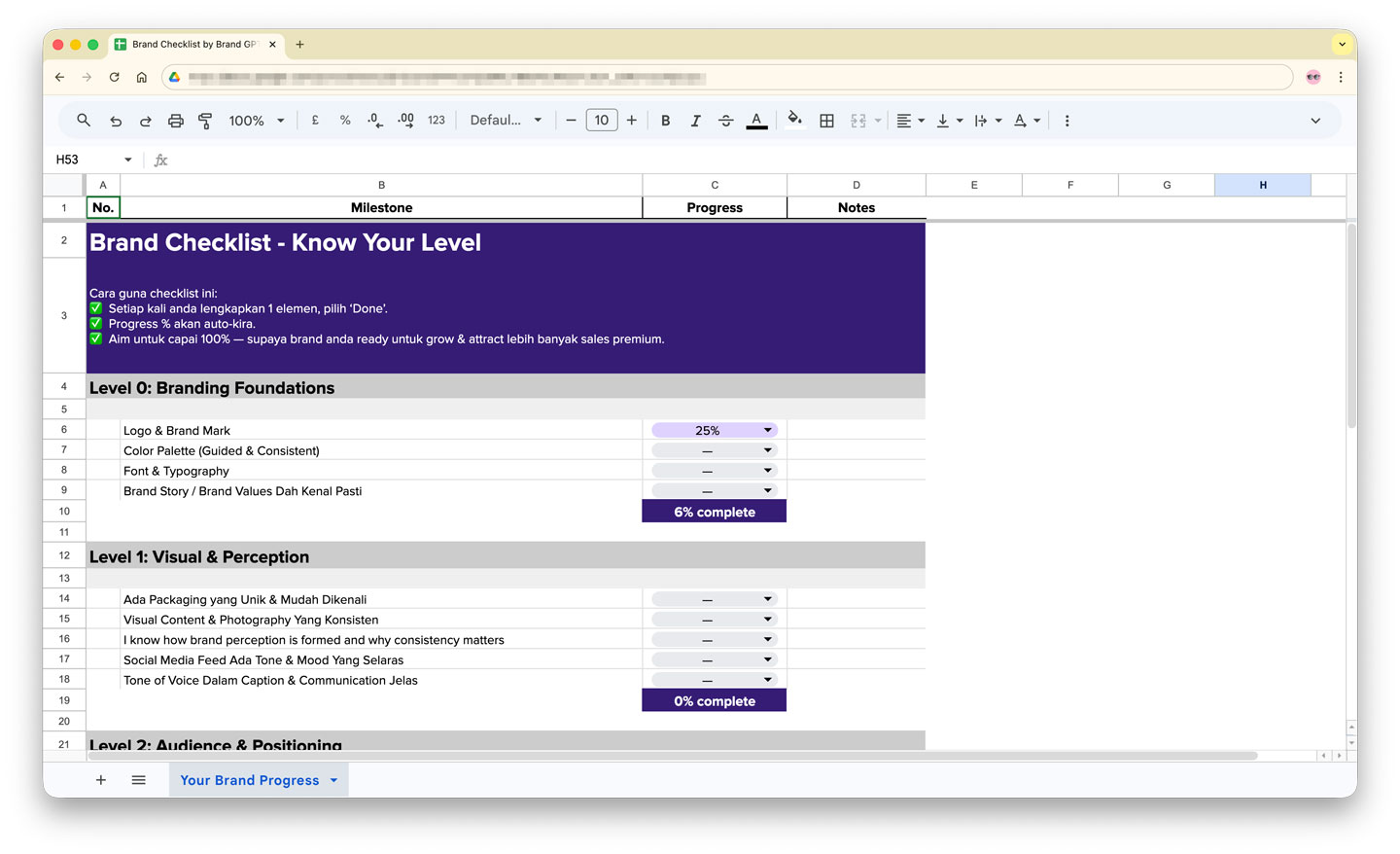Open the tab search dropdown button
Screen dimensions: 1400x854
click(1343, 44)
